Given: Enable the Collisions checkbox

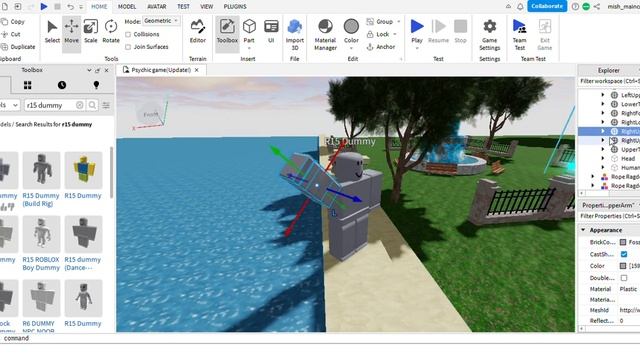Looking at the screenshot, I should coord(128,35).
